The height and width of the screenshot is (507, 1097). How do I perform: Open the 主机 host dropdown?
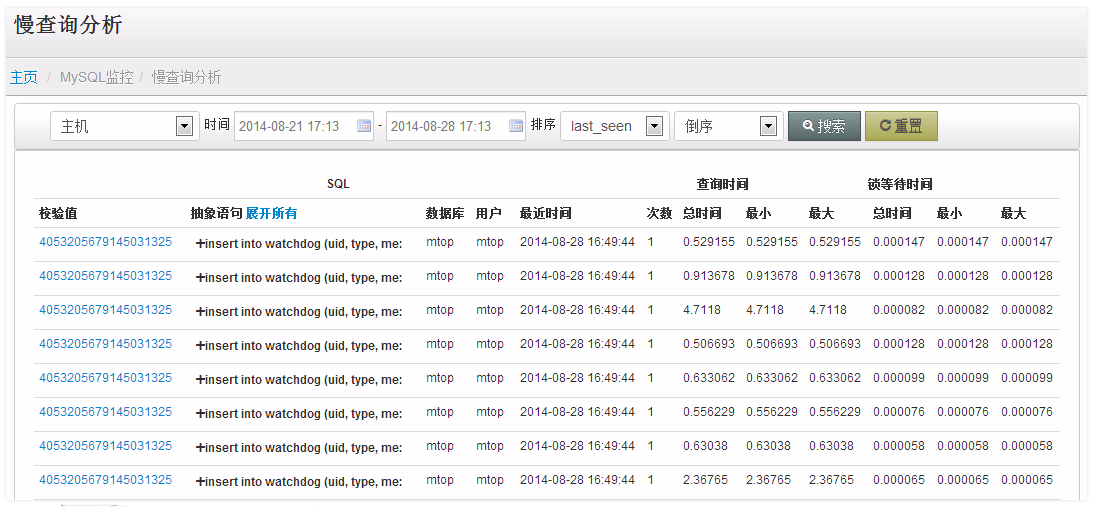click(125, 127)
